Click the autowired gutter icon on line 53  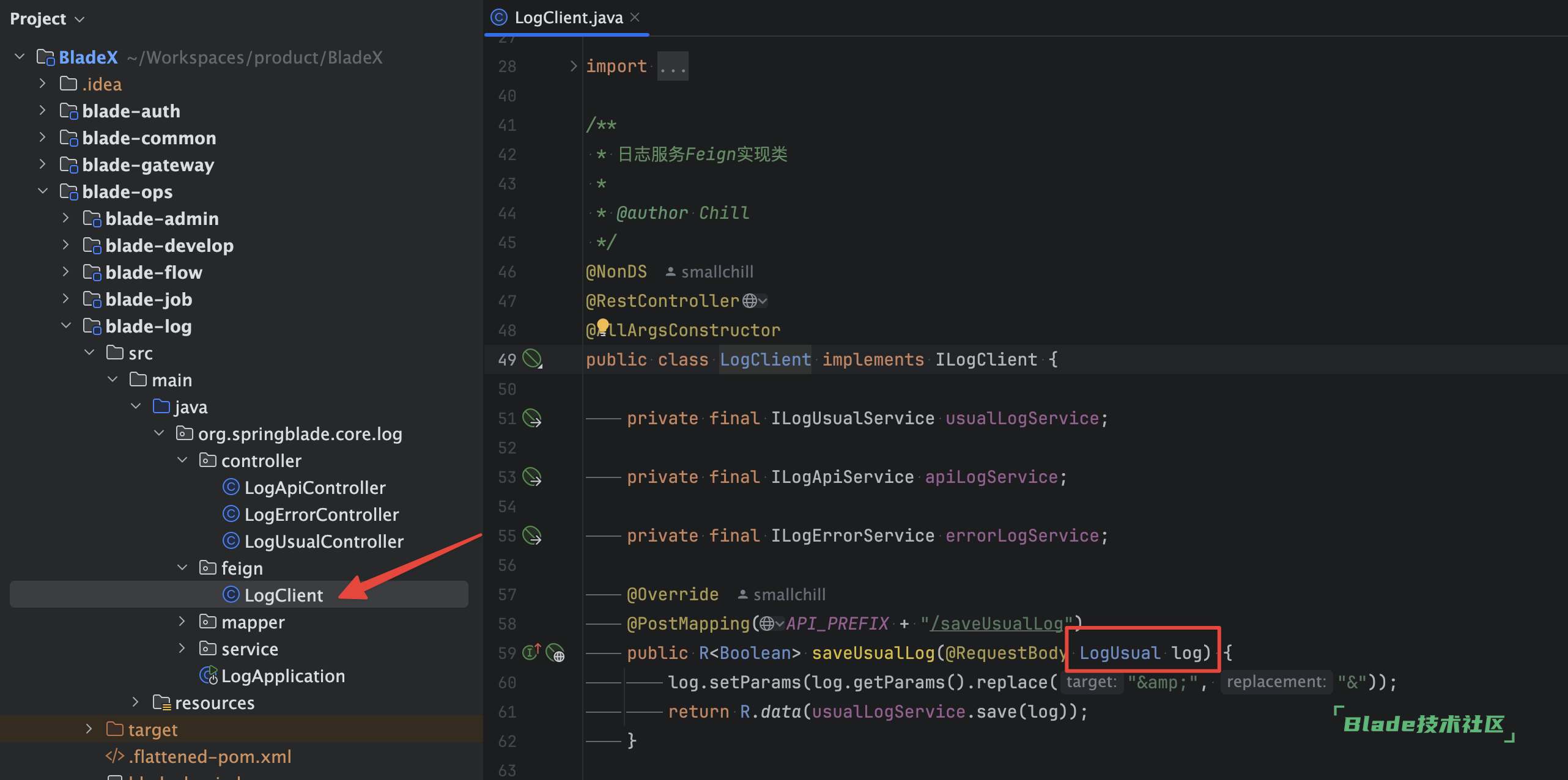click(x=532, y=477)
